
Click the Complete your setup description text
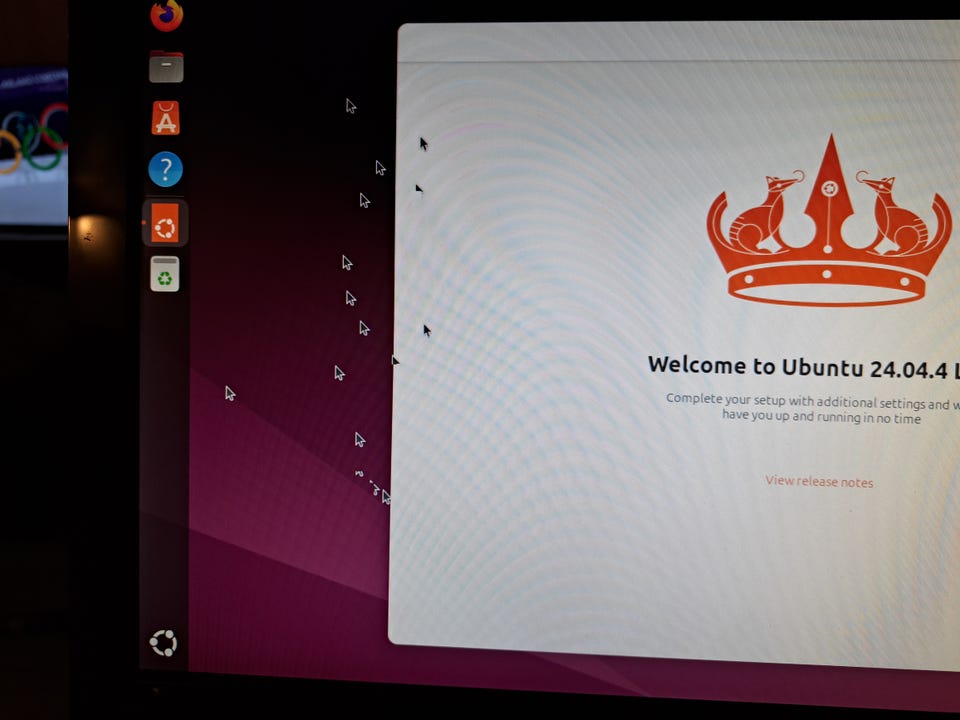pyautogui.click(x=814, y=409)
